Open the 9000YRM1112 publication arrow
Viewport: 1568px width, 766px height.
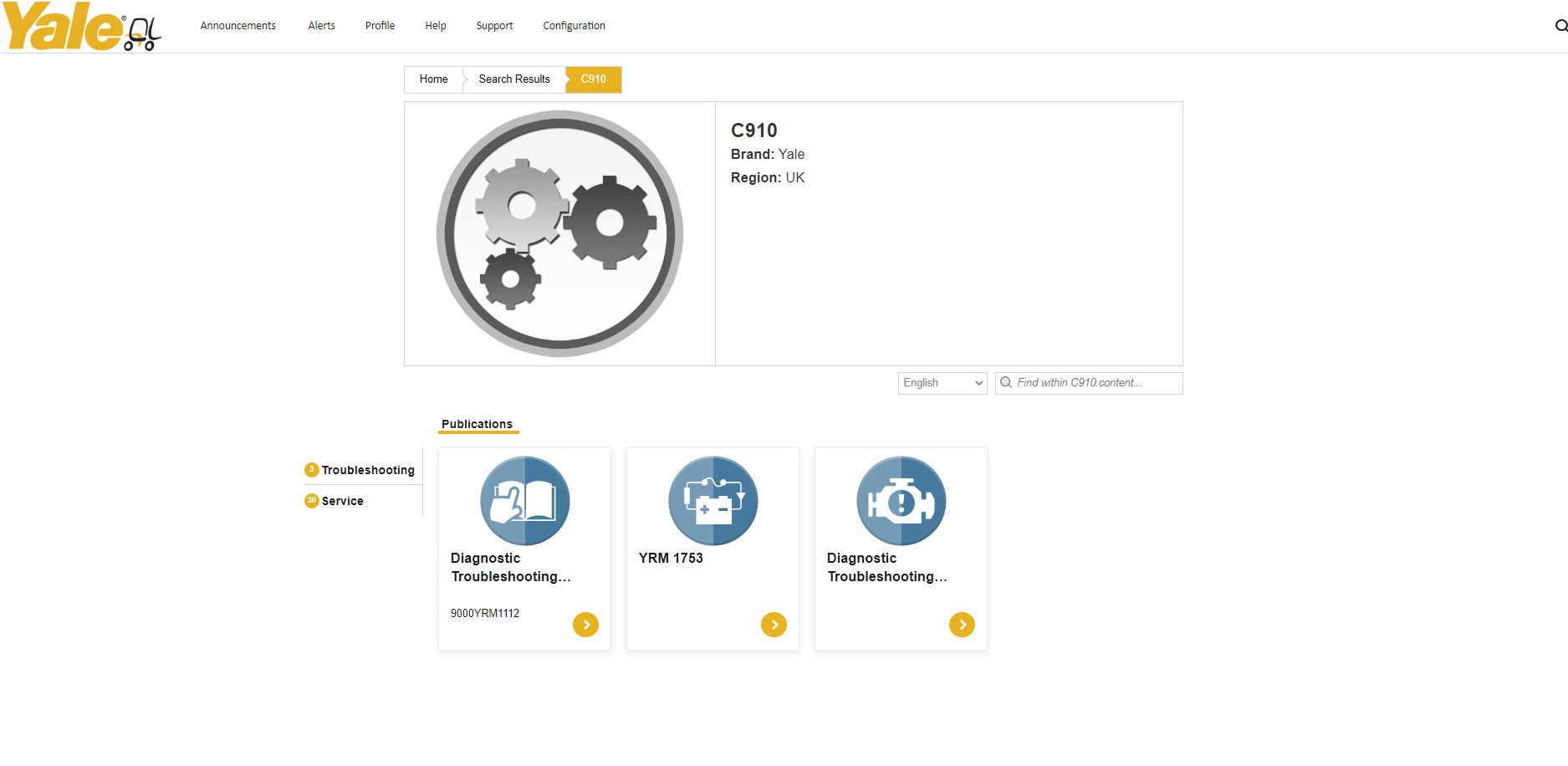coord(585,624)
